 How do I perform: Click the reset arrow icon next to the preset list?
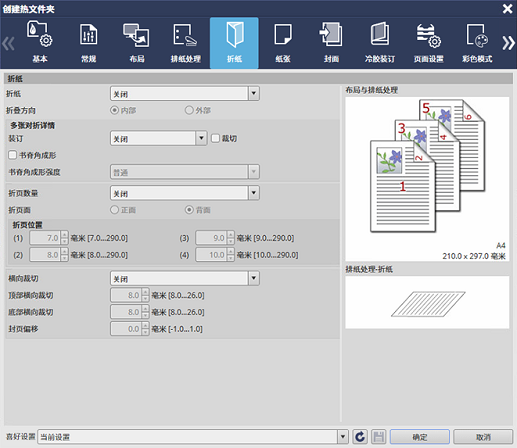click(x=360, y=437)
